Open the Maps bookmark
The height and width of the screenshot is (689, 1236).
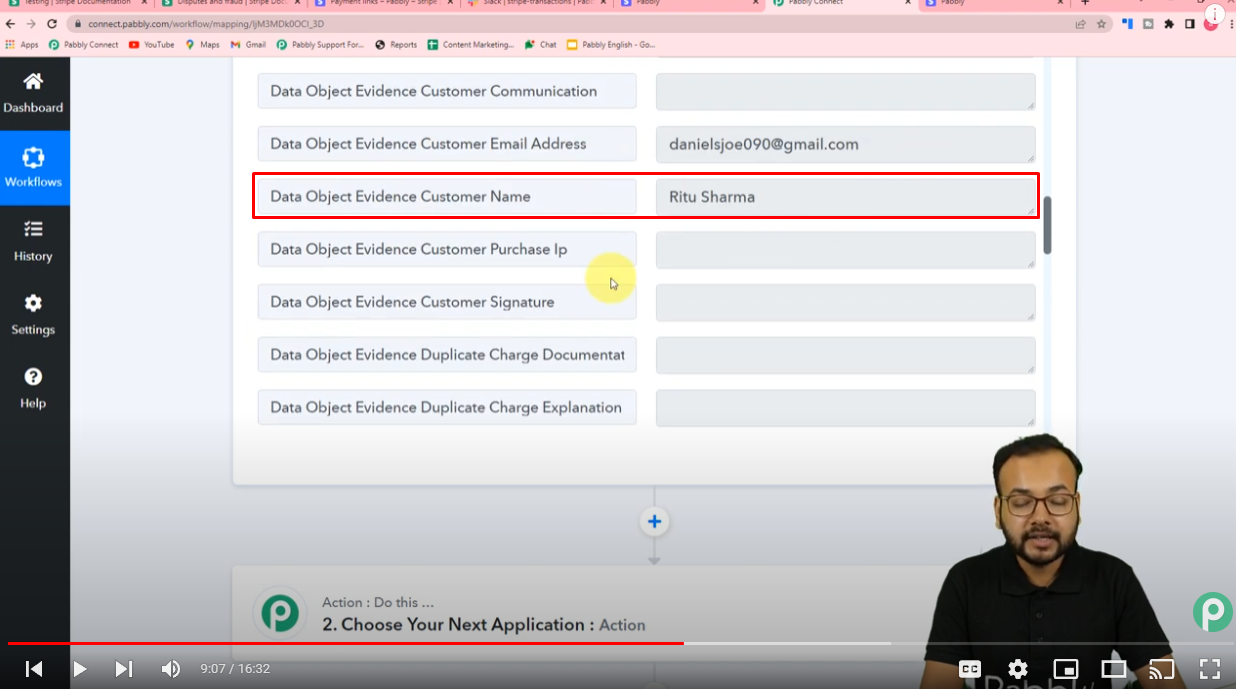202,44
